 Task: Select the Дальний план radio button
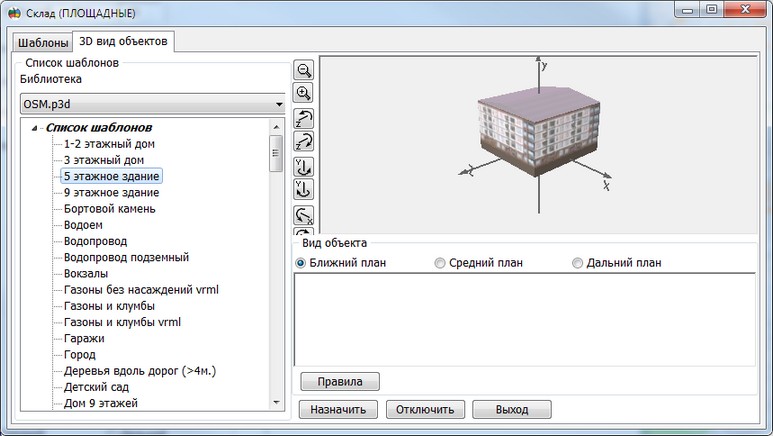(577, 263)
